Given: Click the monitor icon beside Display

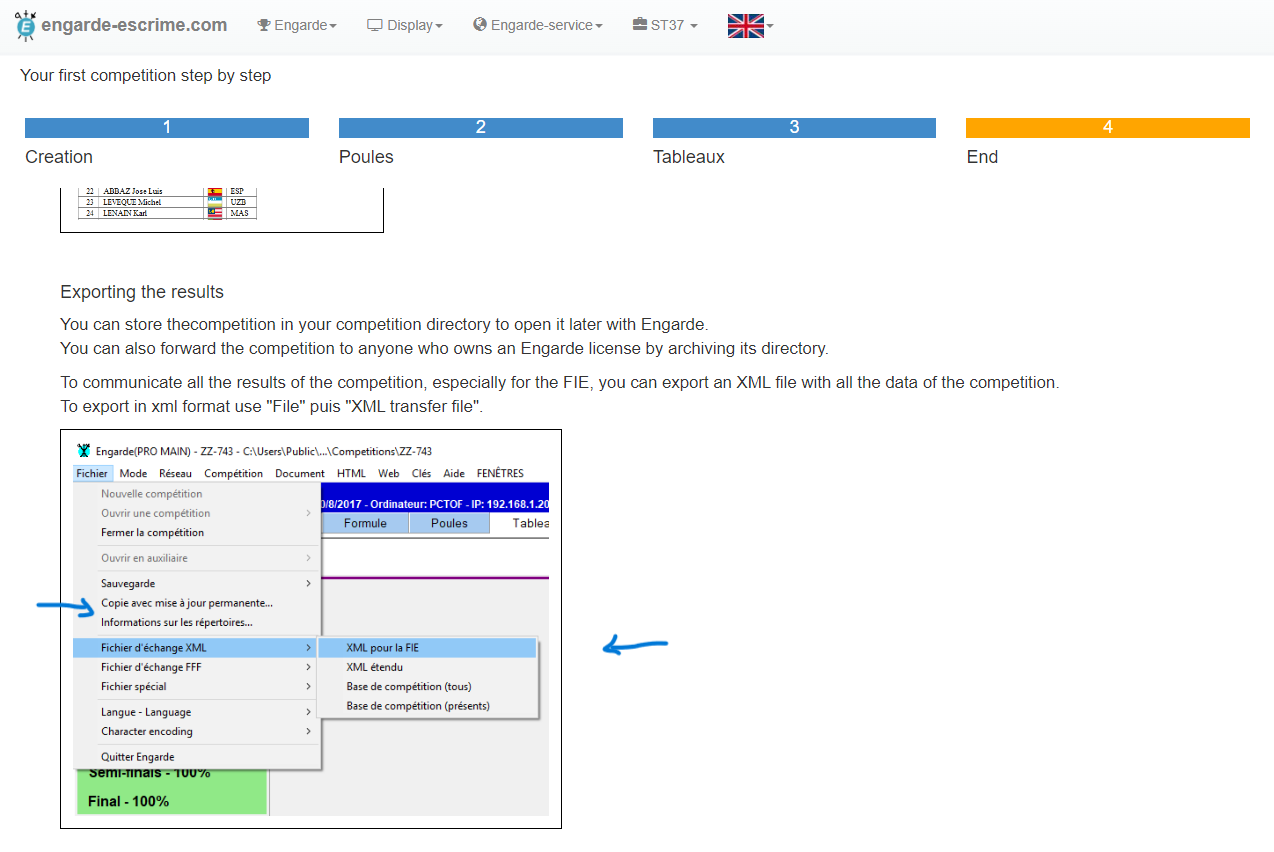Looking at the screenshot, I should pyautogui.click(x=375, y=25).
